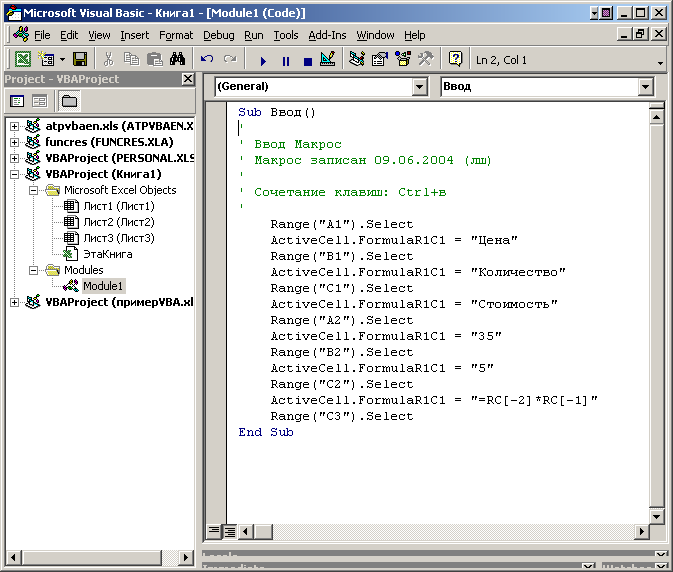Collapse the Modules folder
The image size is (673, 572).
[x=33, y=270]
